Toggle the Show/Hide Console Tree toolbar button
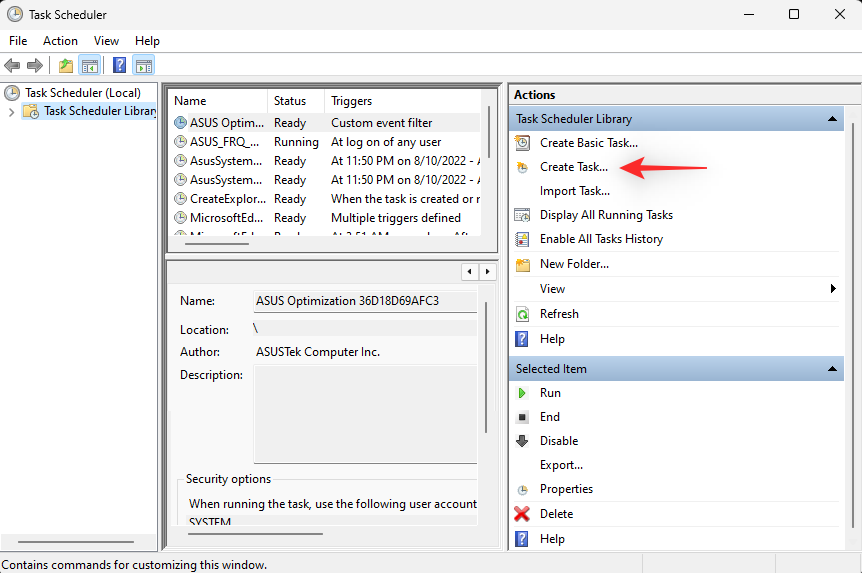This screenshot has width=862, height=573. [90, 66]
